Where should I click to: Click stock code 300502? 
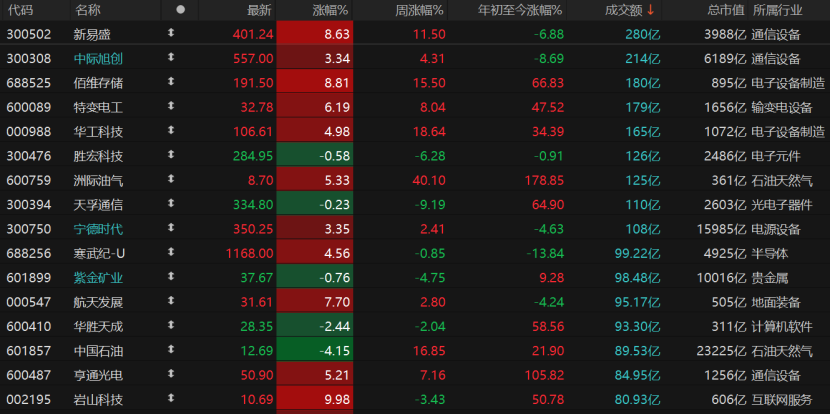tap(29, 34)
